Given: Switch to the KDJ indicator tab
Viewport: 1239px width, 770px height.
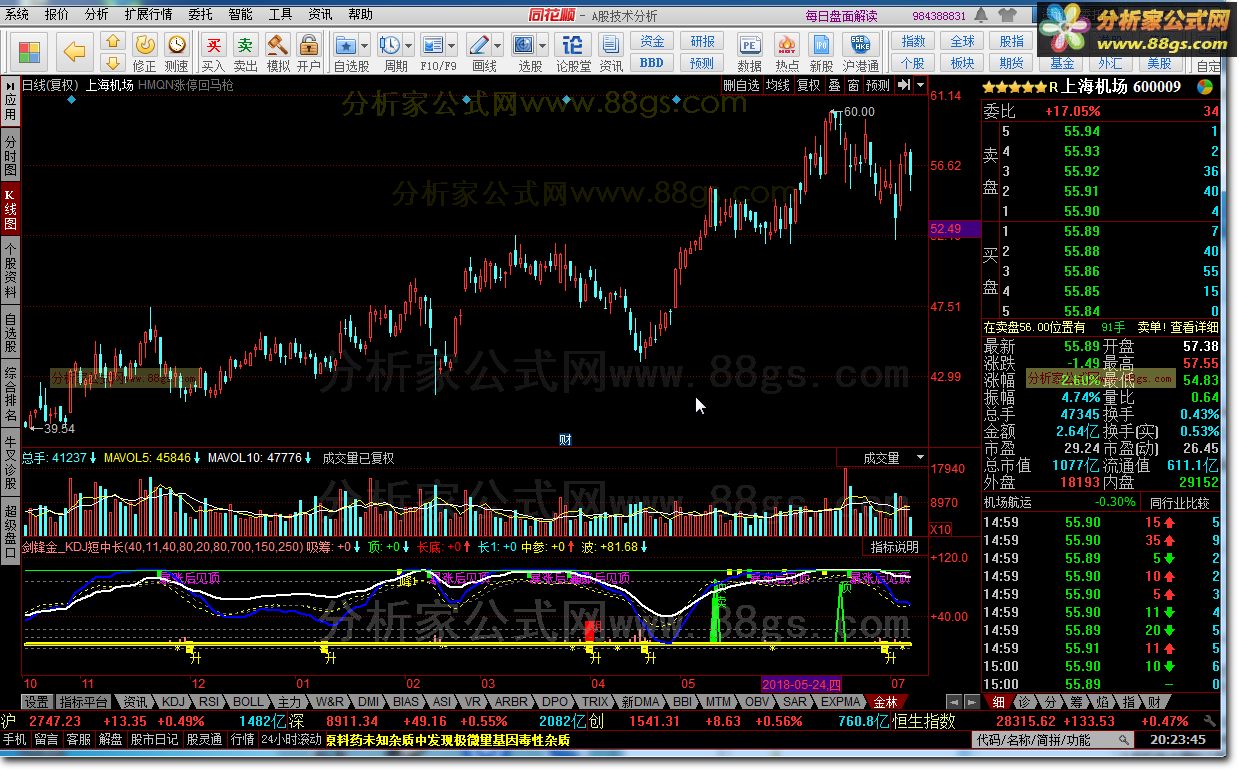Looking at the screenshot, I should (174, 702).
